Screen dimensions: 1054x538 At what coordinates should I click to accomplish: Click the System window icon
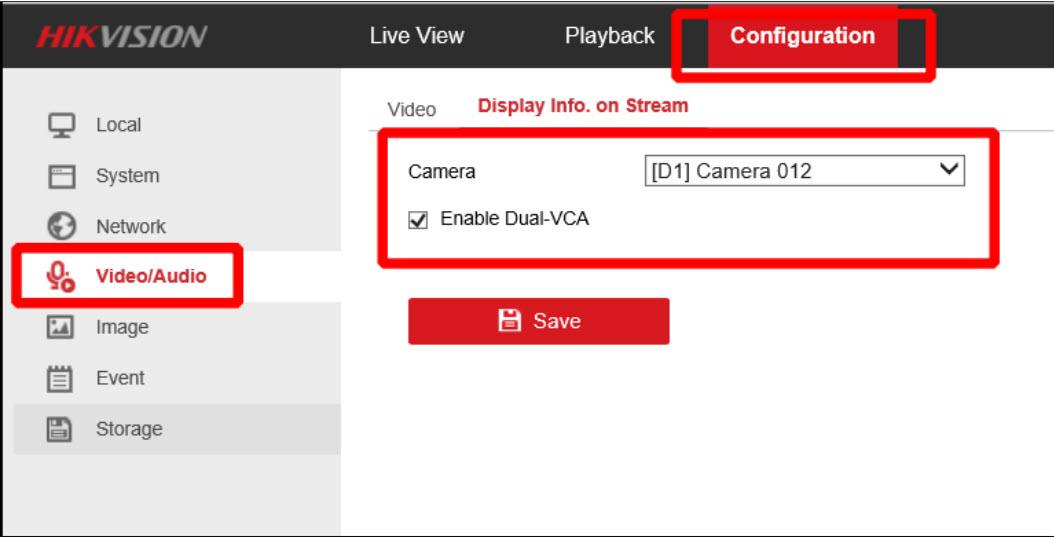click(x=62, y=177)
